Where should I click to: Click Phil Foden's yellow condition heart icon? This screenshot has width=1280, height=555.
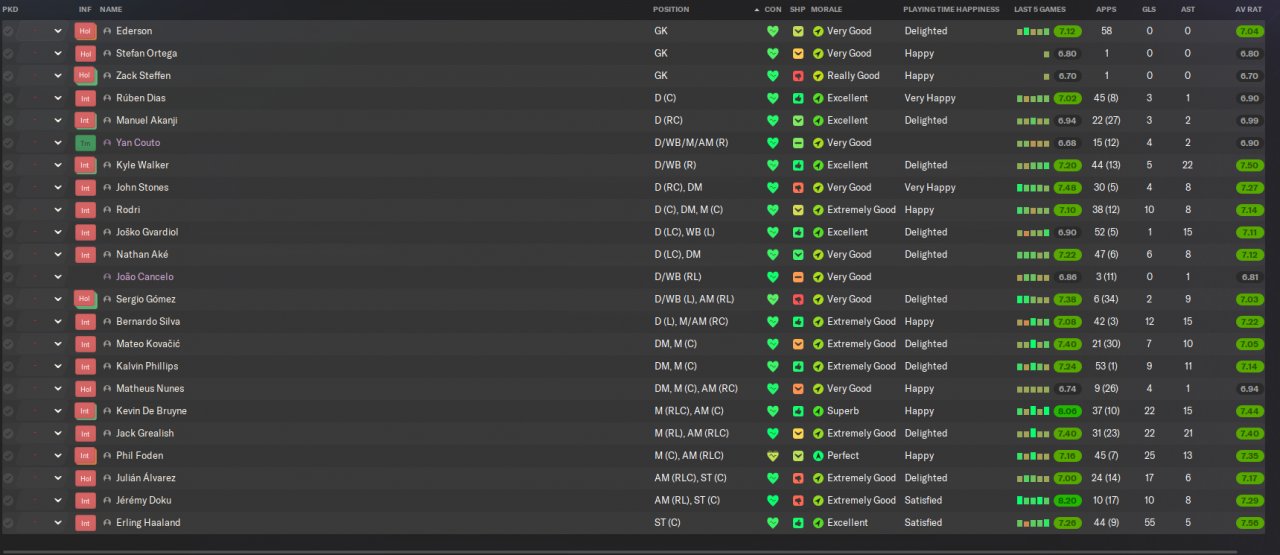772,456
